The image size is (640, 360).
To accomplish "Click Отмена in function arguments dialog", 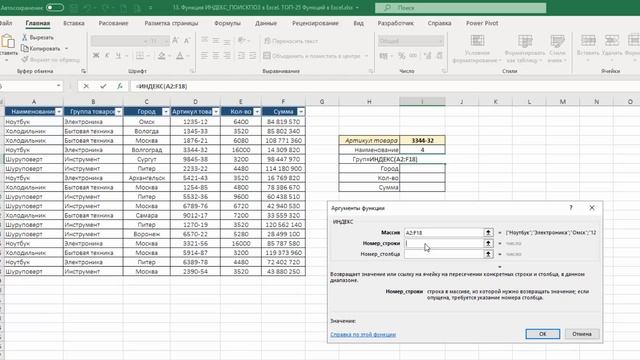I will tap(582, 334).
